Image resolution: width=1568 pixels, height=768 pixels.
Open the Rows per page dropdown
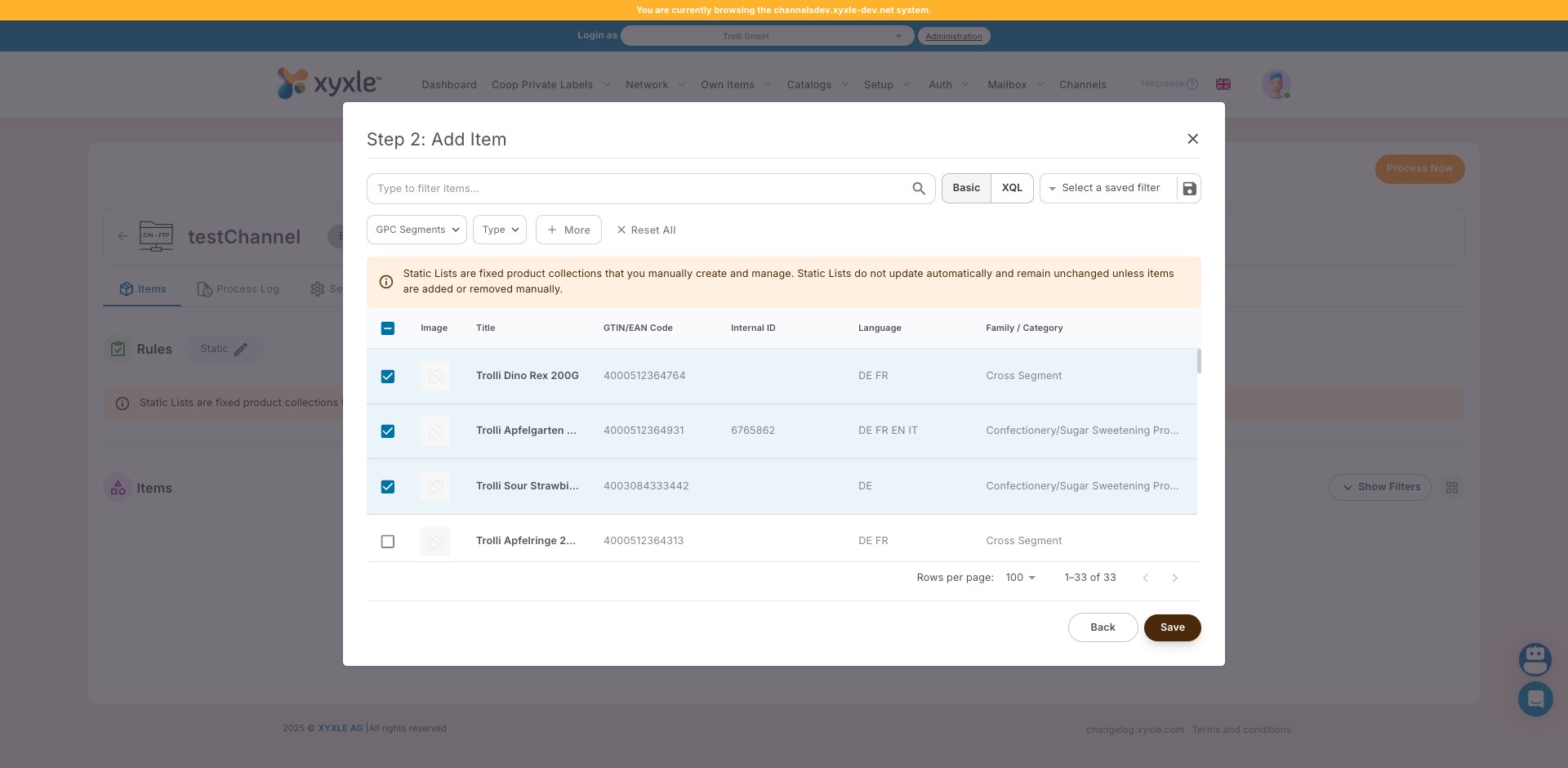coord(1020,578)
